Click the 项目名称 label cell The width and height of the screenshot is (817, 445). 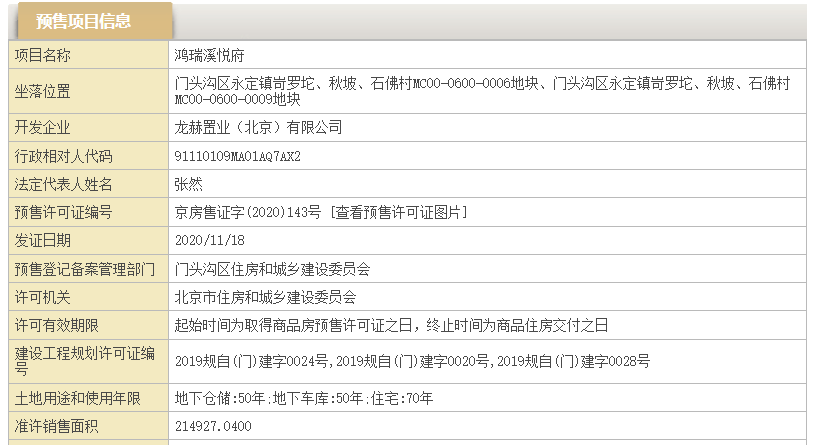click(89, 55)
